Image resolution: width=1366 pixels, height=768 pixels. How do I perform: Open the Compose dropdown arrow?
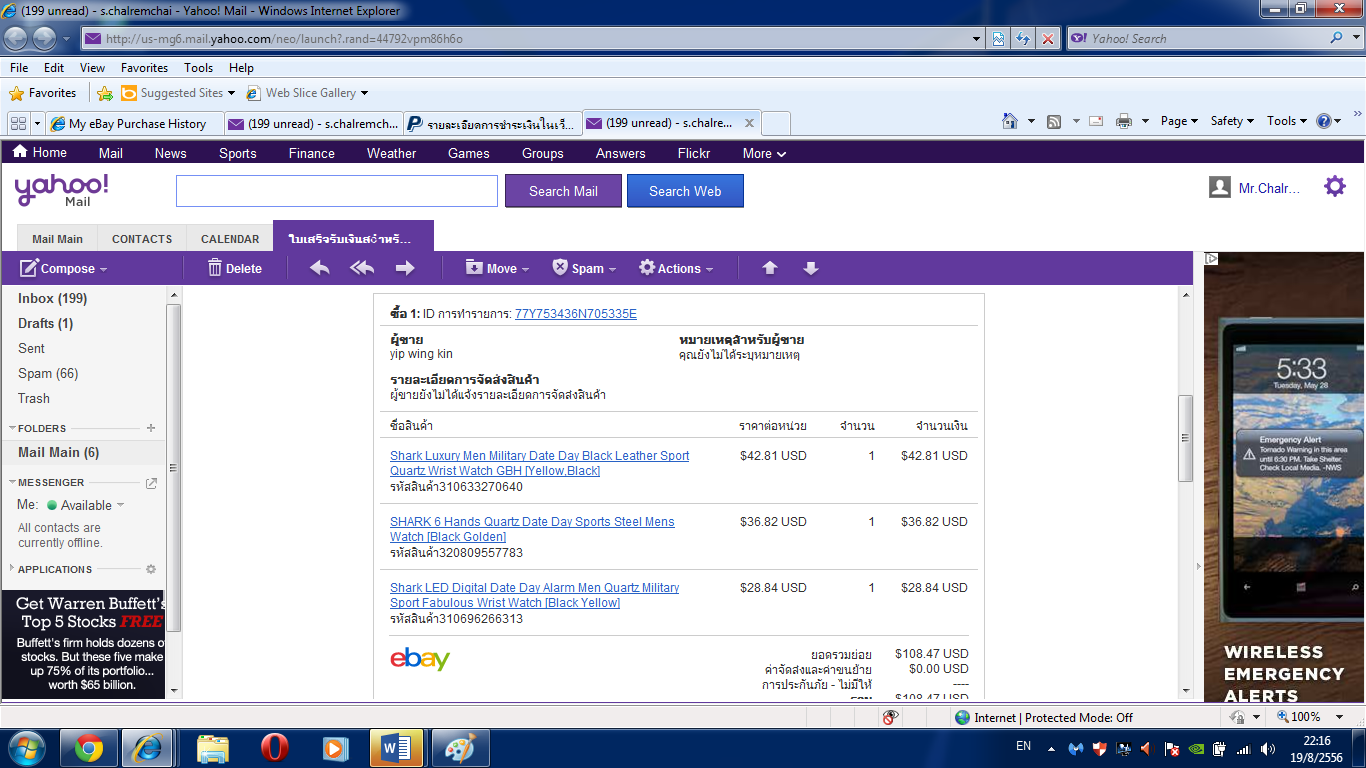coord(103,269)
